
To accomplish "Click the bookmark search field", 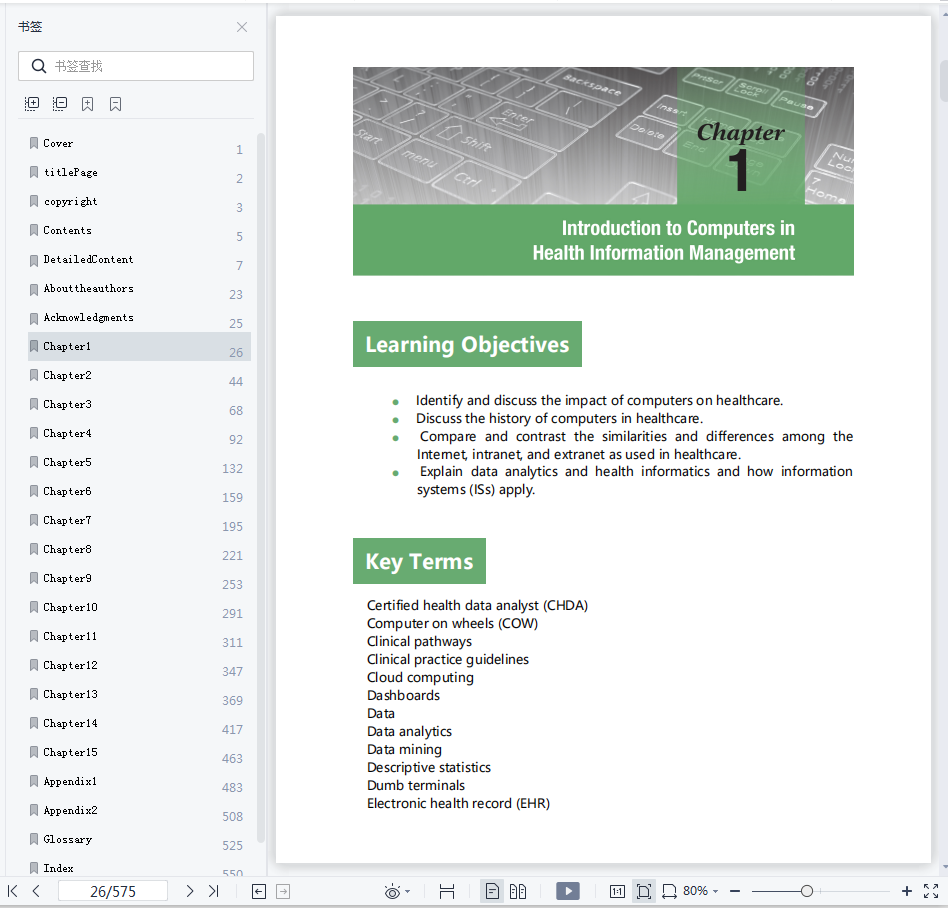I will 136,66.
